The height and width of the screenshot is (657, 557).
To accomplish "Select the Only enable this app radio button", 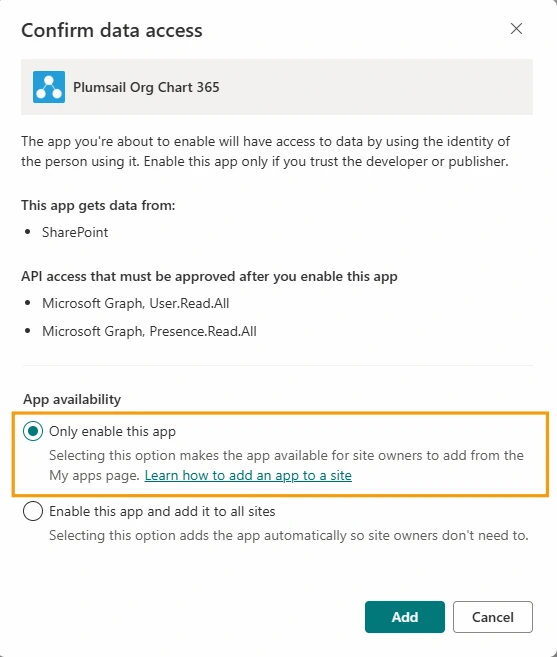I will 33,431.
